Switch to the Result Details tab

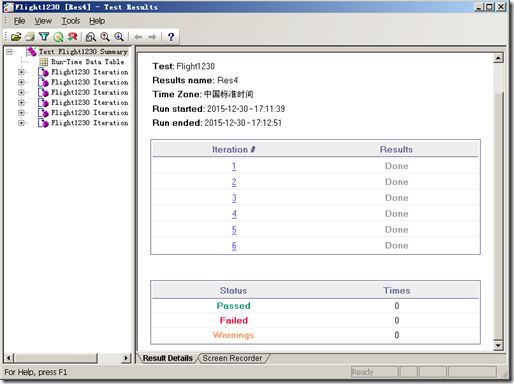point(168,358)
